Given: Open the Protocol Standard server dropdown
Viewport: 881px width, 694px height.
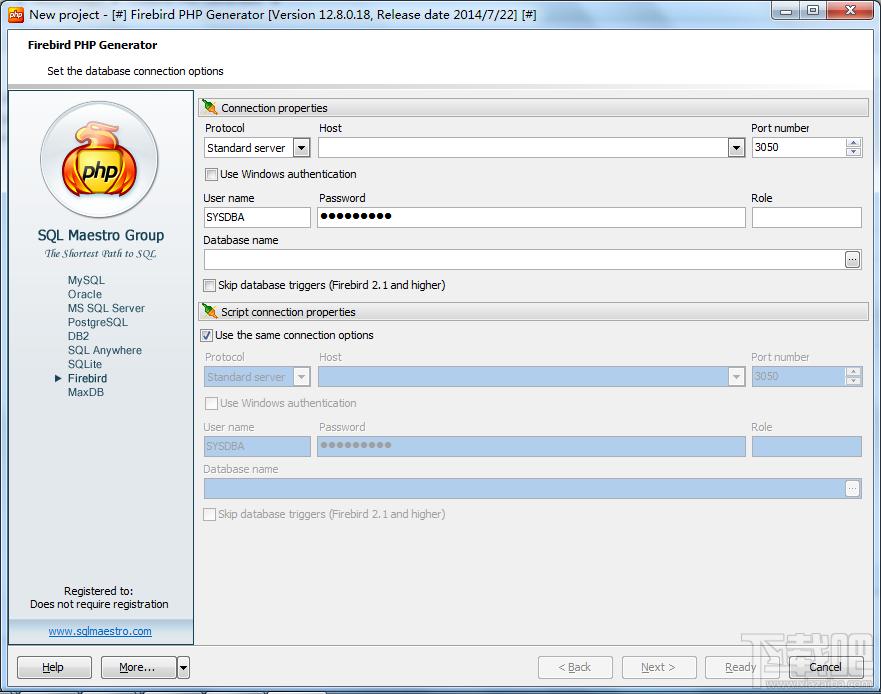Looking at the screenshot, I should coord(302,148).
